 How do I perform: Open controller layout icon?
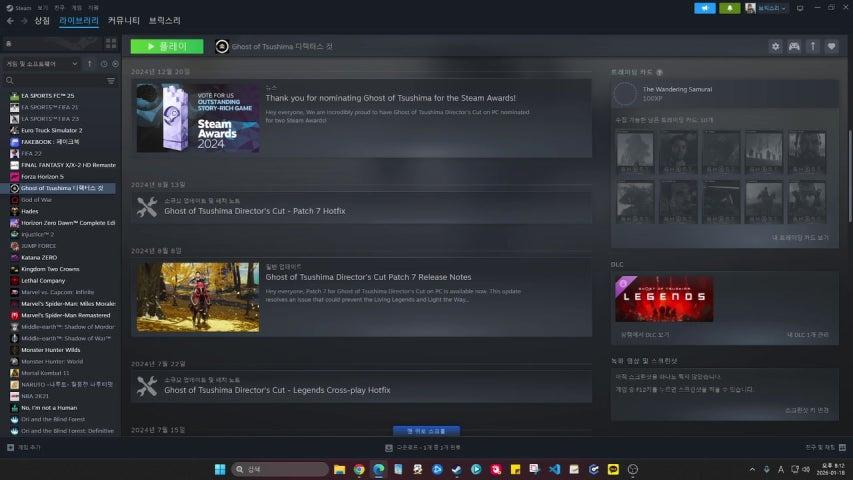794,47
